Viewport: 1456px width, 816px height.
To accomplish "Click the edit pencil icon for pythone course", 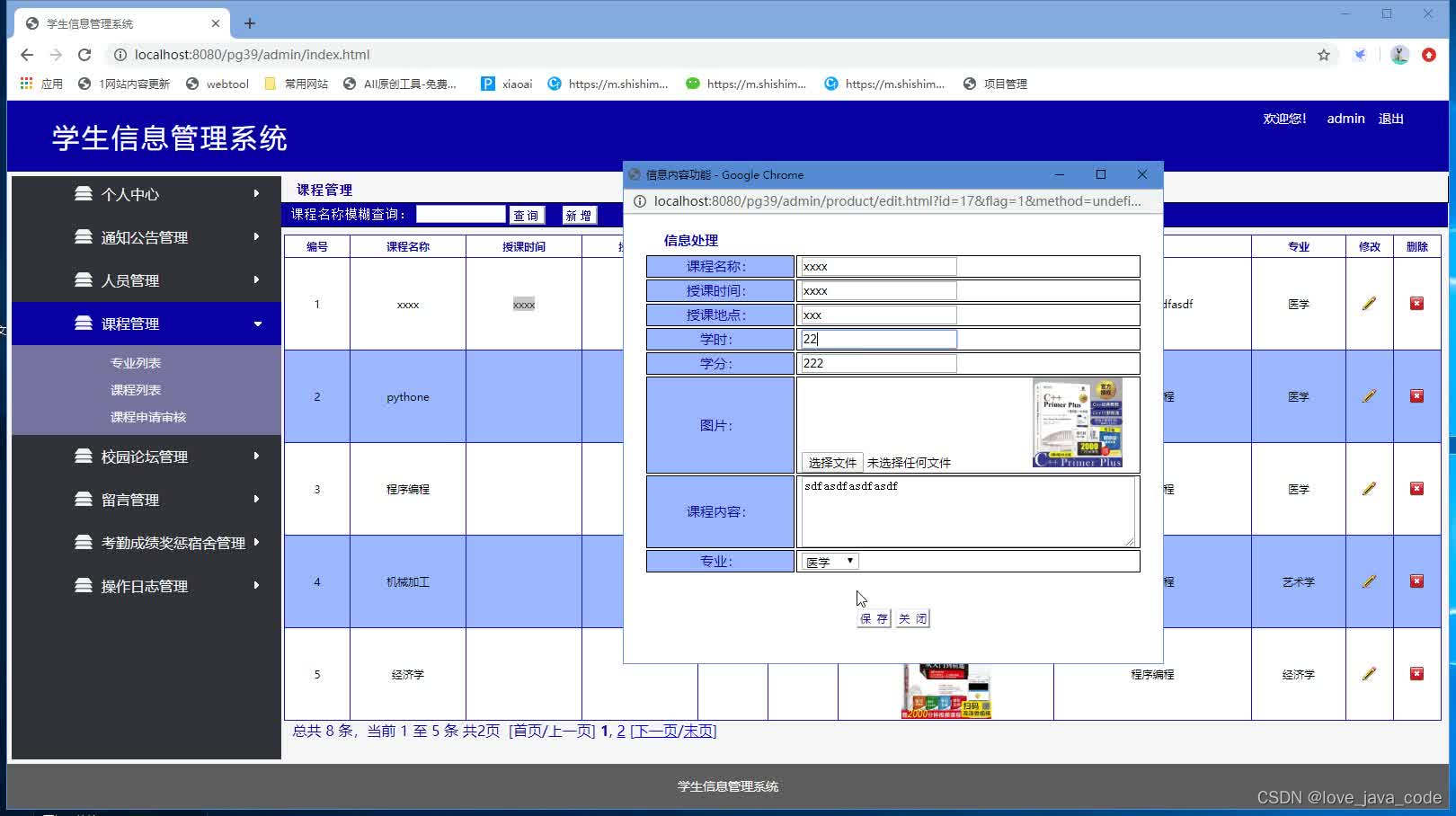I will click(x=1369, y=395).
